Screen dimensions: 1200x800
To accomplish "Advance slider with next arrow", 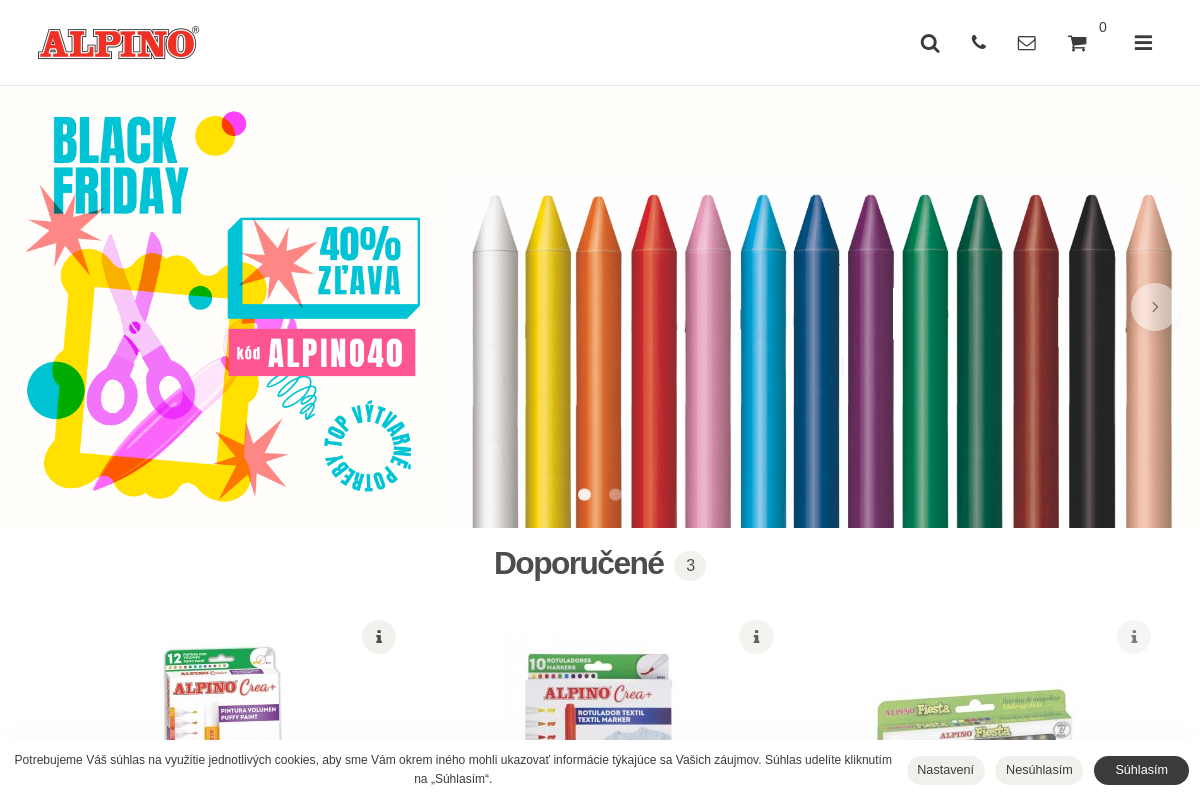I will pyautogui.click(x=1155, y=307).
